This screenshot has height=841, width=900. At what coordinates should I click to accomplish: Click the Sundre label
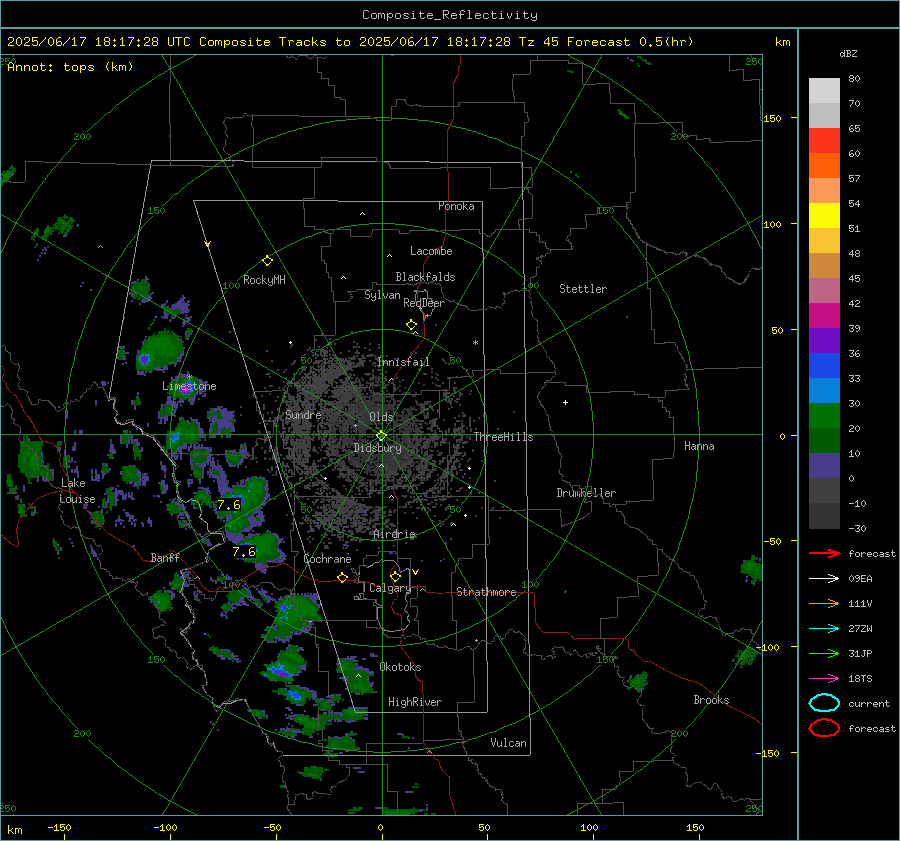303,415
